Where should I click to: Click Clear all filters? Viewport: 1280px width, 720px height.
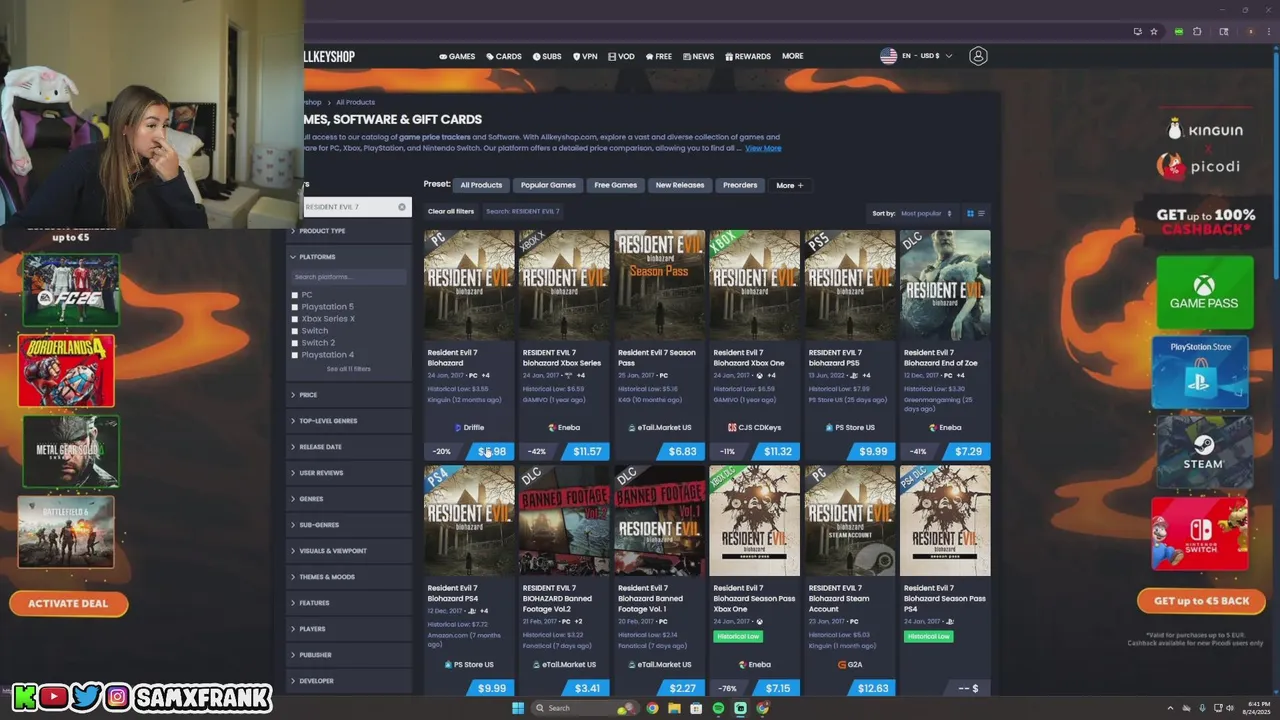451,212
